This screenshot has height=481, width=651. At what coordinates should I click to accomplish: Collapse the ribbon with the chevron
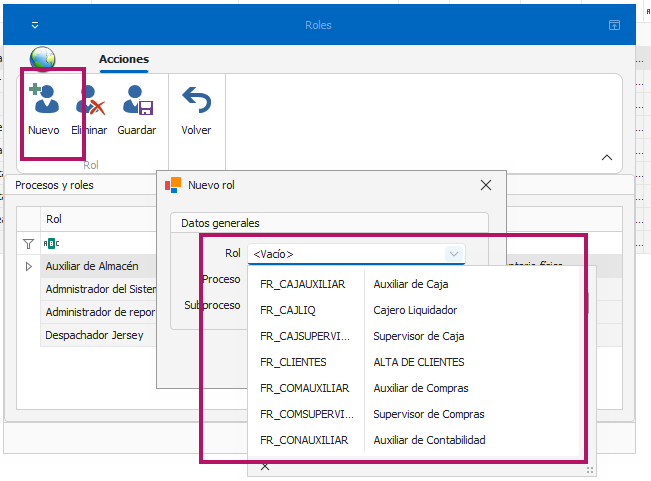(606, 157)
